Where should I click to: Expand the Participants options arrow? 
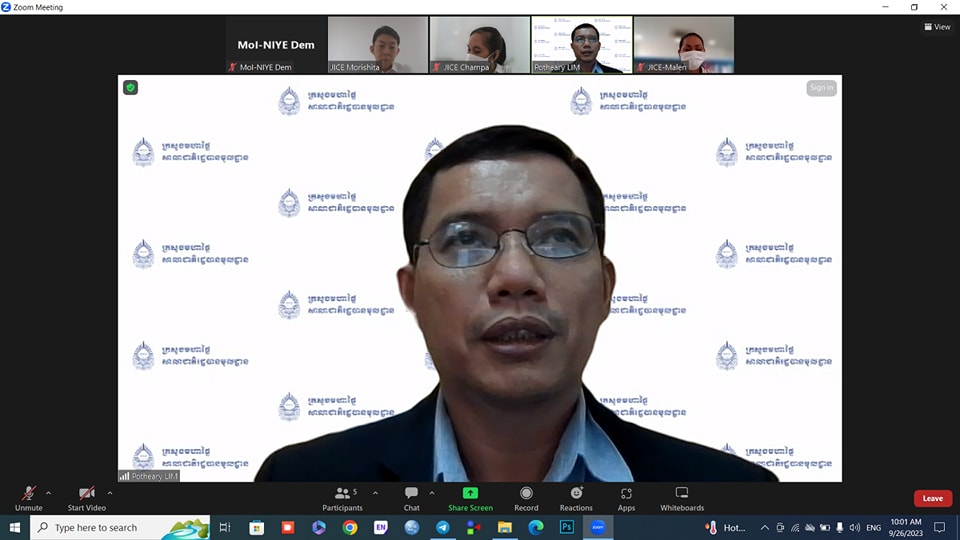point(375,493)
